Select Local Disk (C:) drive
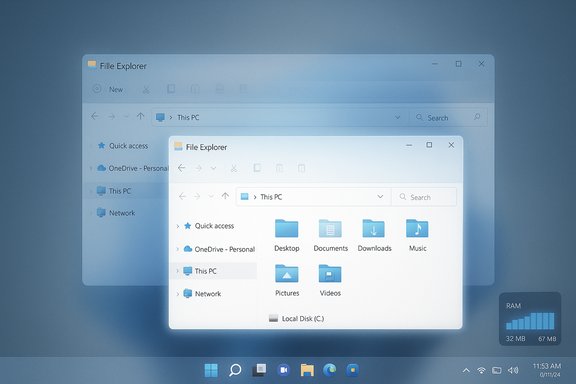Image resolution: width=576 pixels, height=384 pixels. tap(296, 319)
